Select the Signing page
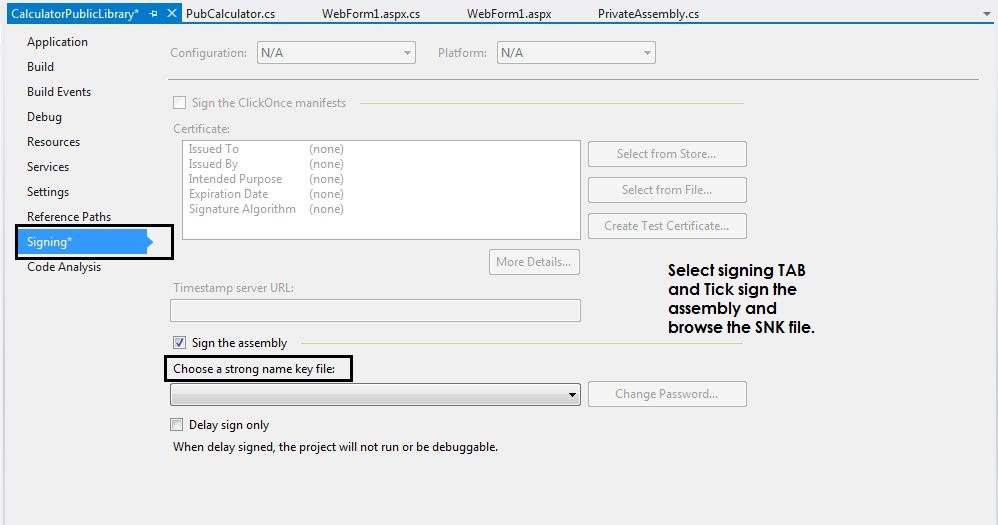 pyautogui.click(x=85, y=242)
